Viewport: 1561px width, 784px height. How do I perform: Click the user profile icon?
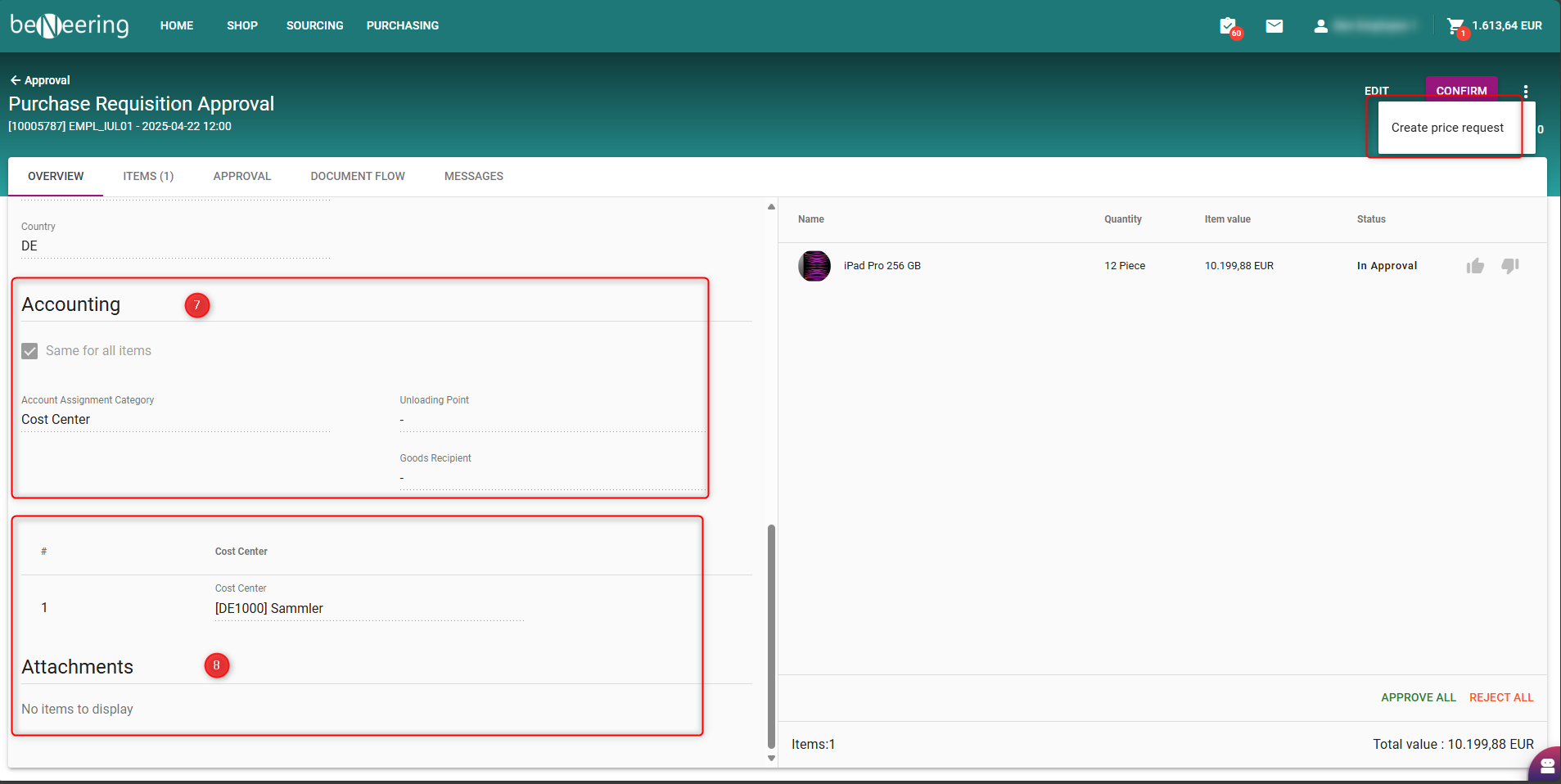pyautogui.click(x=1320, y=26)
